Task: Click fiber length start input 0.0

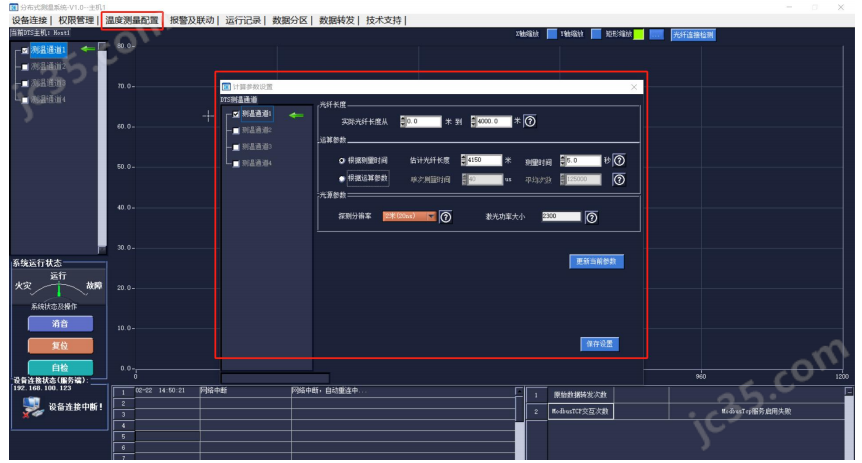Action: [x=423, y=122]
